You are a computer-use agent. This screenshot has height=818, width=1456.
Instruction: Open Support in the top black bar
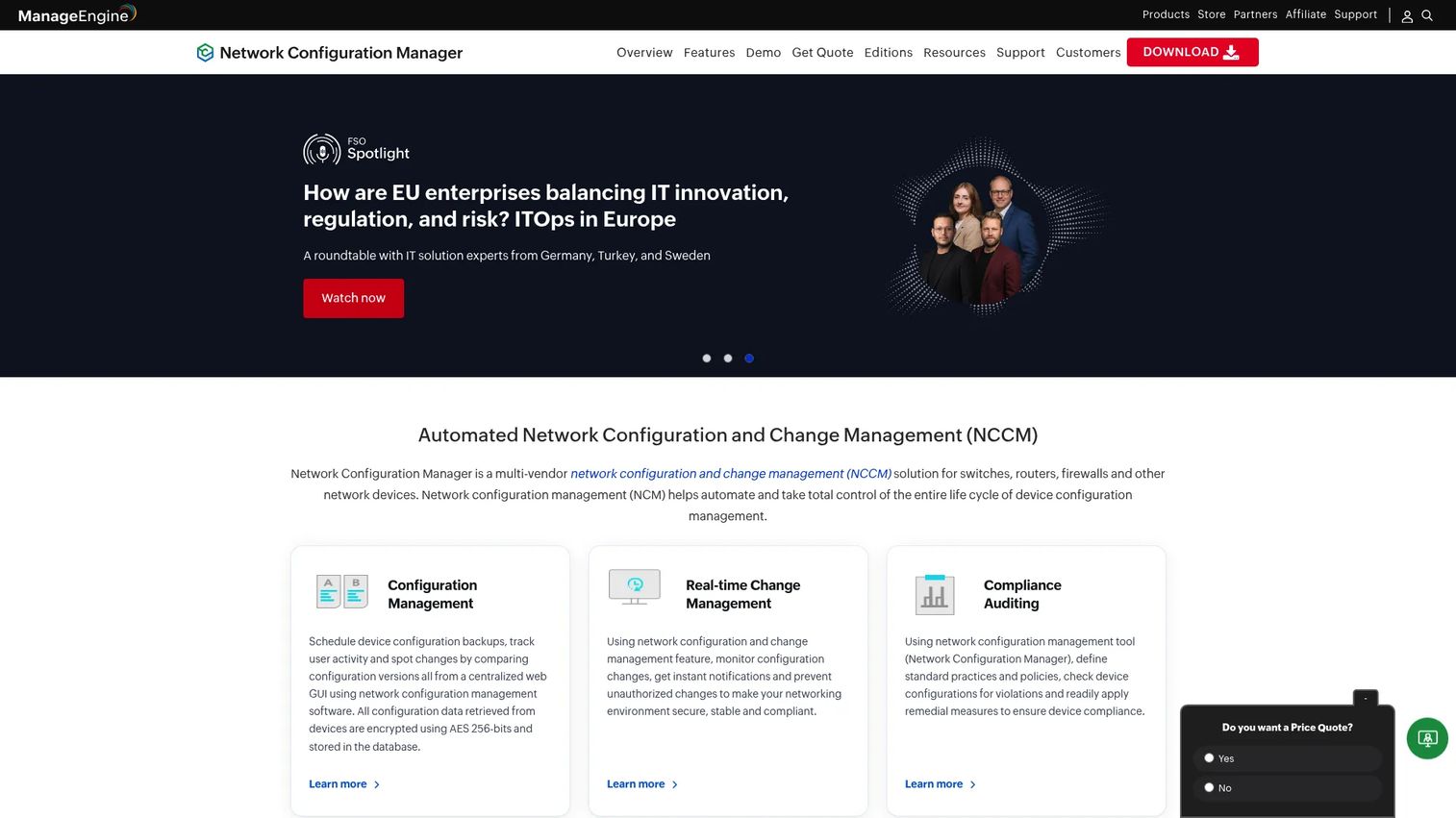pyautogui.click(x=1355, y=14)
